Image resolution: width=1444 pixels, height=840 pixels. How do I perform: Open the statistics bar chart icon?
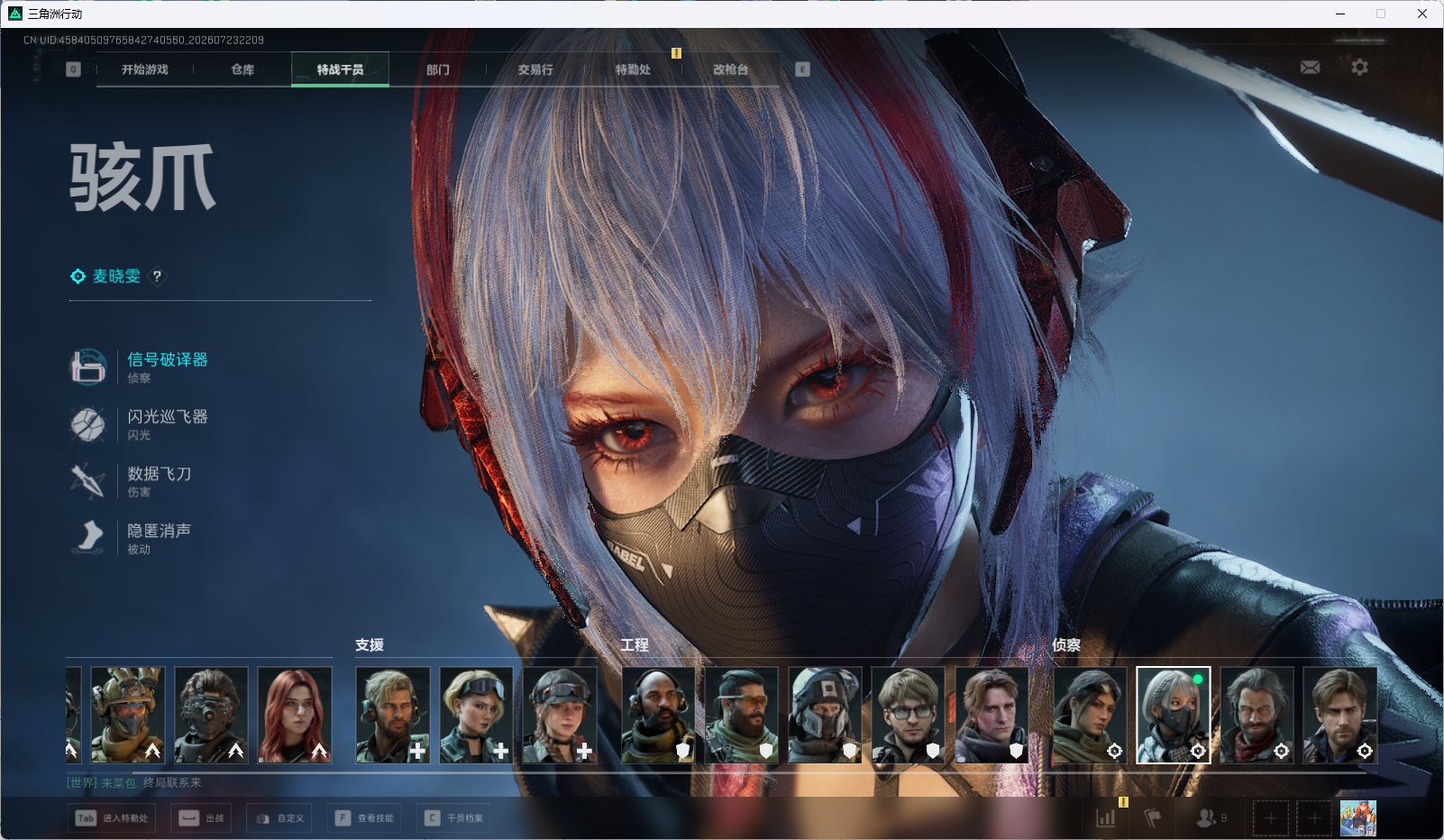pyautogui.click(x=1106, y=818)
